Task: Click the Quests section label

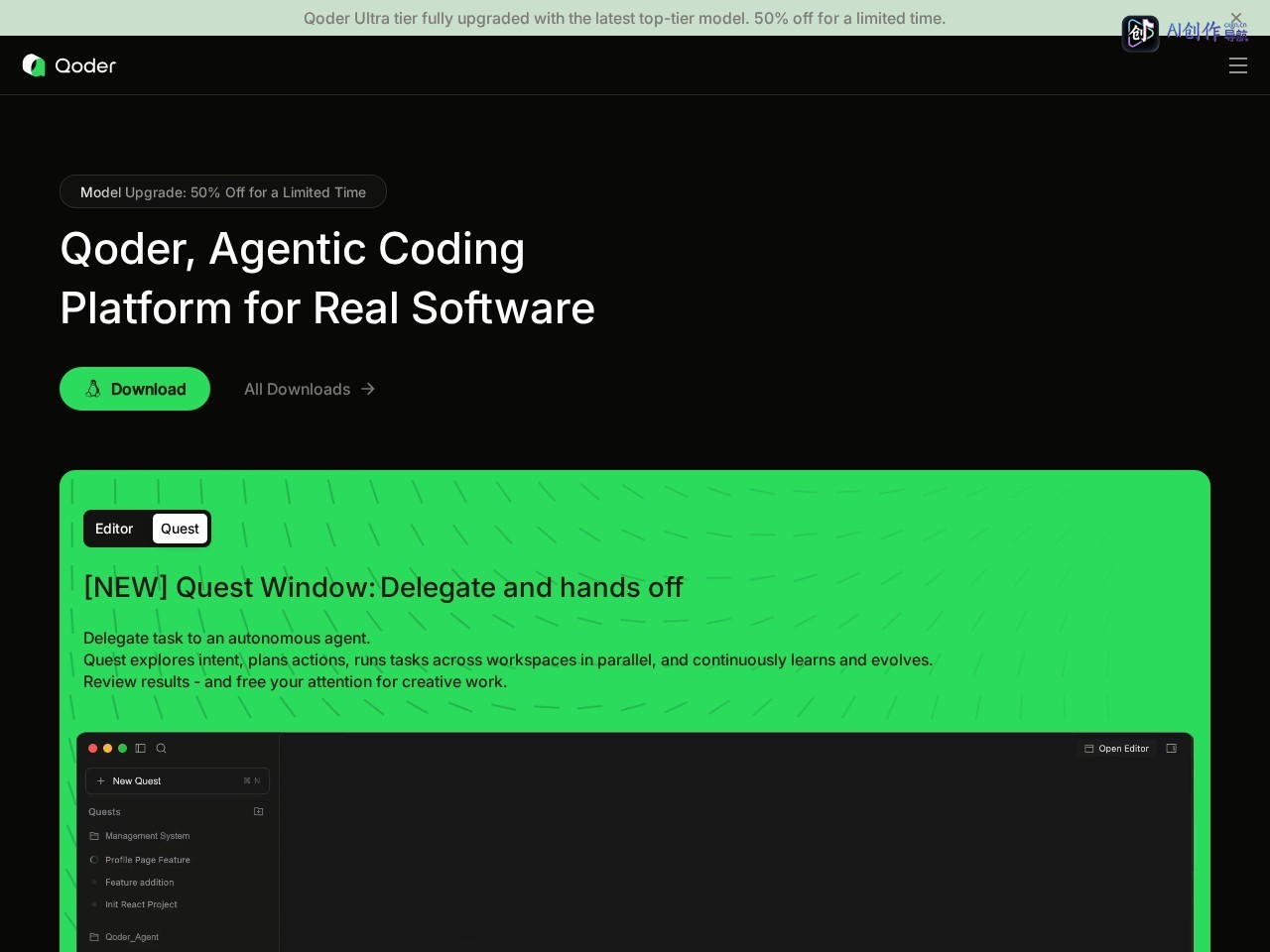Action: pos(104,812)
